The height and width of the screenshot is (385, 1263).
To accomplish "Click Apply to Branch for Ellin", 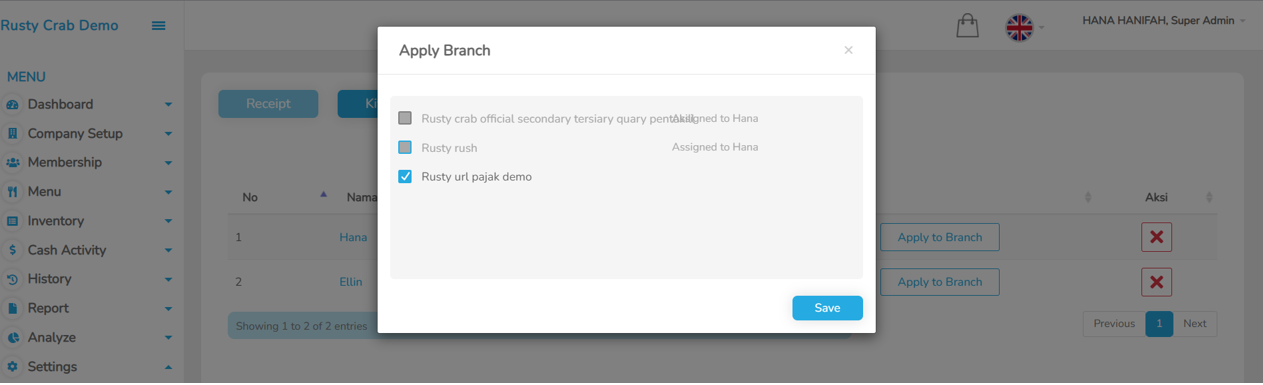I will pyautogui.click(x=939, y=282).
